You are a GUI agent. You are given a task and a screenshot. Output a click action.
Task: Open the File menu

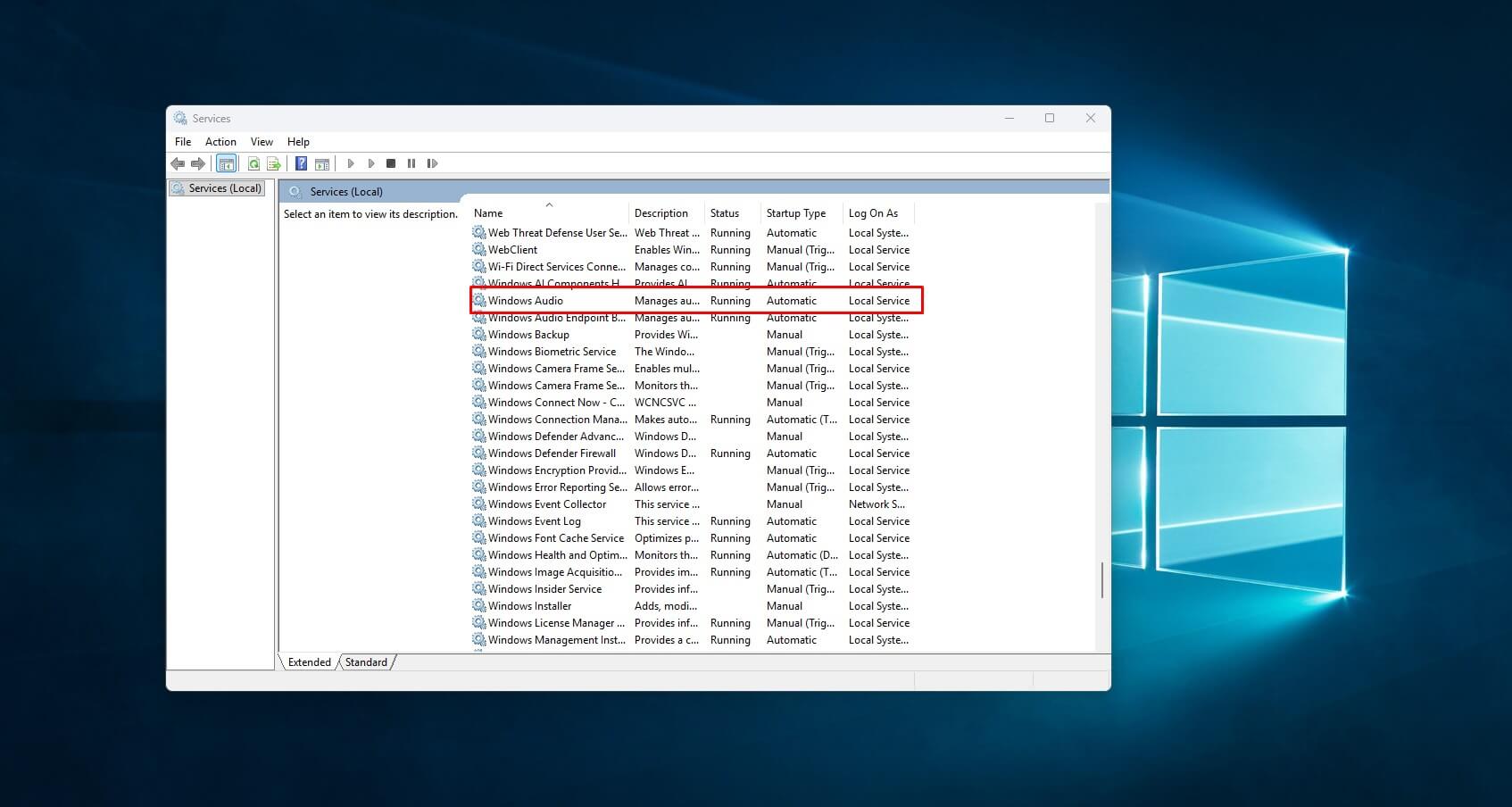[183, 142]
